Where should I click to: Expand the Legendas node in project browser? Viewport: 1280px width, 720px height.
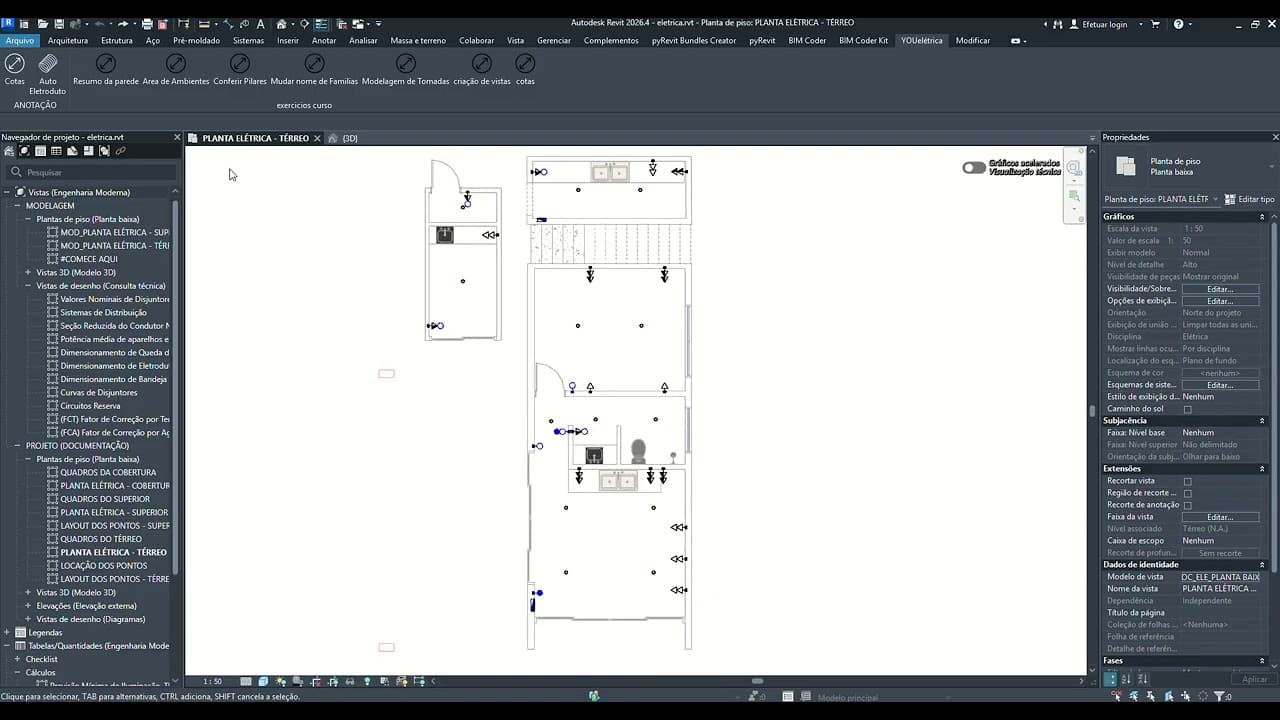pyautogui.click(x=7, y=633)
